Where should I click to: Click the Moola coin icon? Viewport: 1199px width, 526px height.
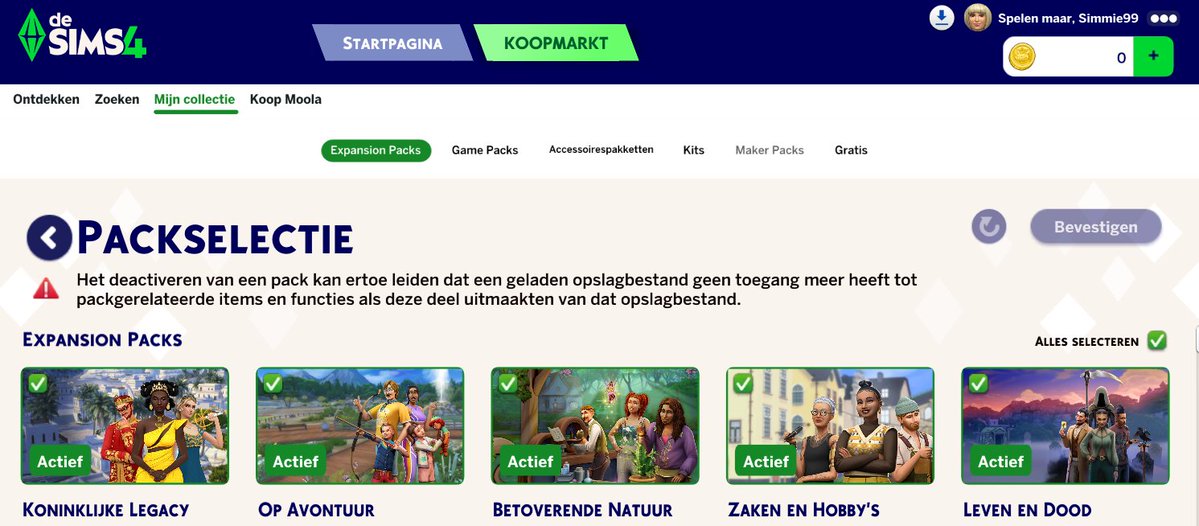click(1022, 57)
